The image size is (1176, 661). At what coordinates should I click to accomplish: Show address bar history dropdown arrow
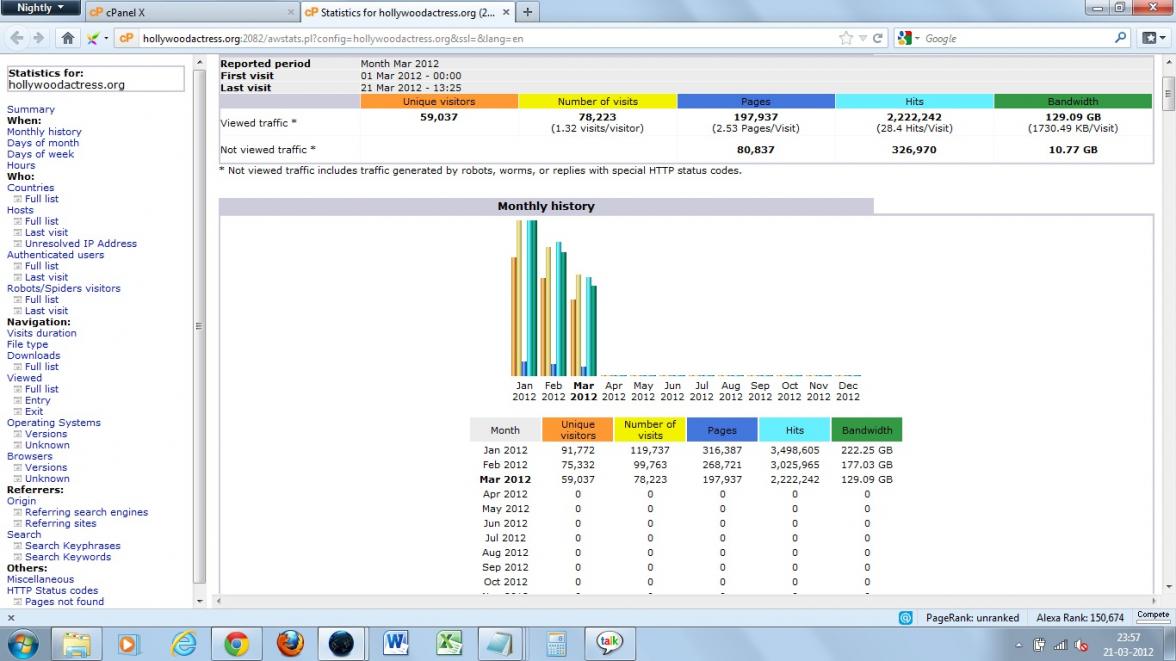coord(862,38)
